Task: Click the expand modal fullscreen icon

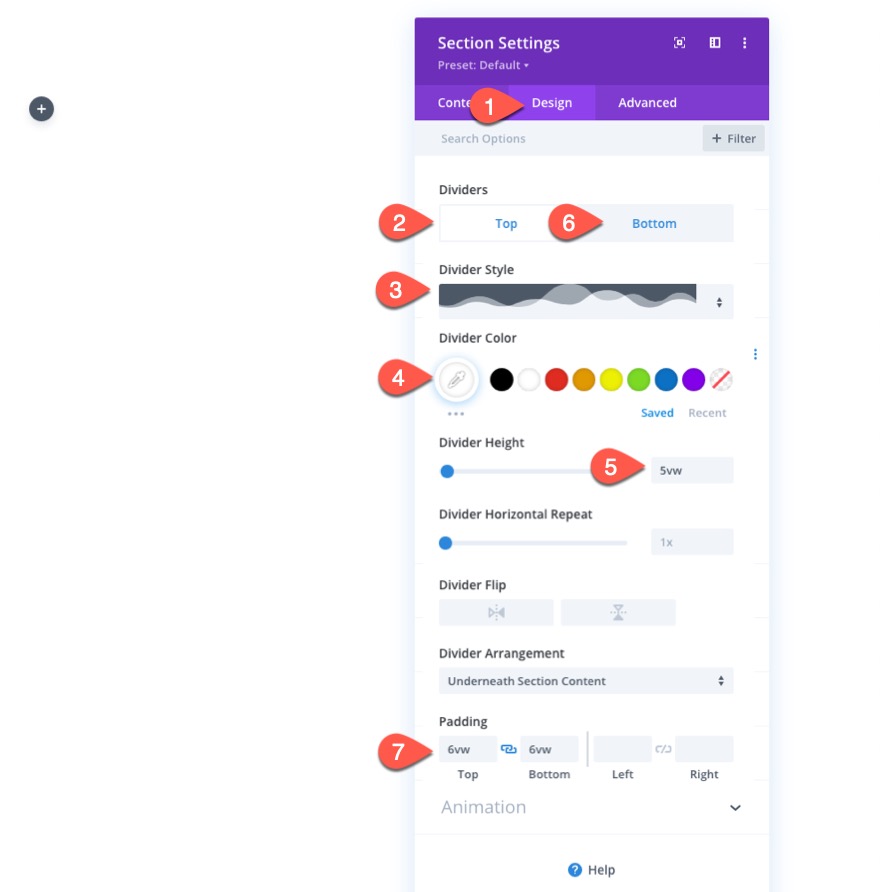Action: (x=679, y=43)
